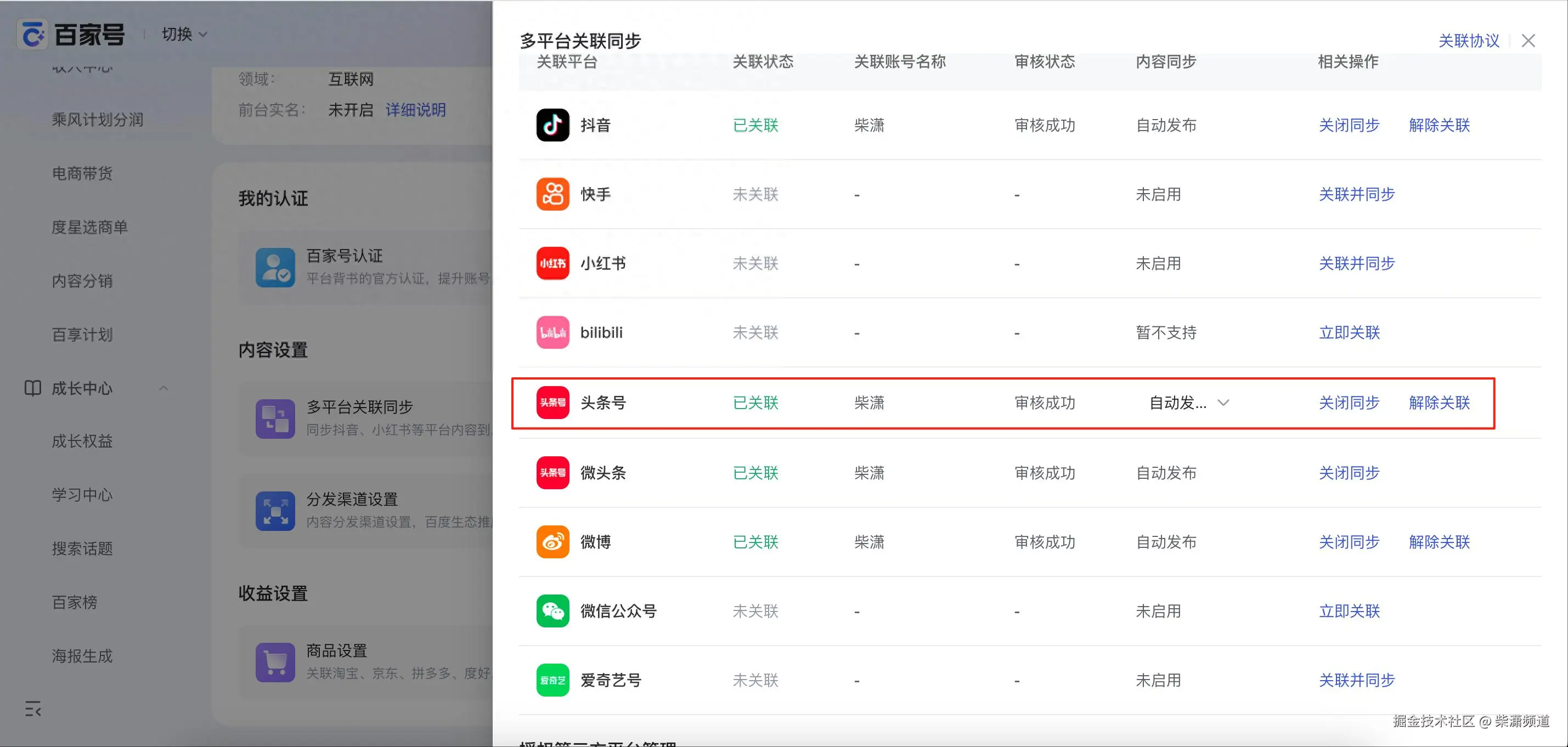Viewport: 1568px width, 747px height.
Task: Click 关联并同步 for 快手
Action: [x=1356, y=195]
